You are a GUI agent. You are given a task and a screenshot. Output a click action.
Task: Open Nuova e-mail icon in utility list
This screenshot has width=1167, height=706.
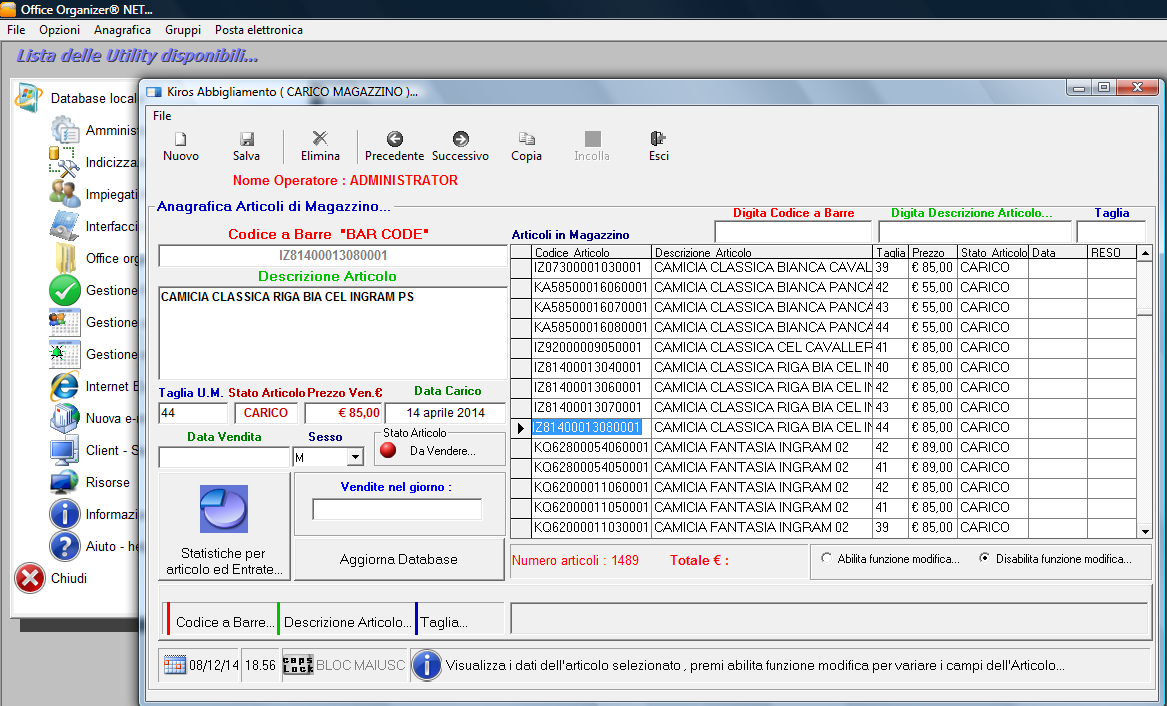[65, 418]
